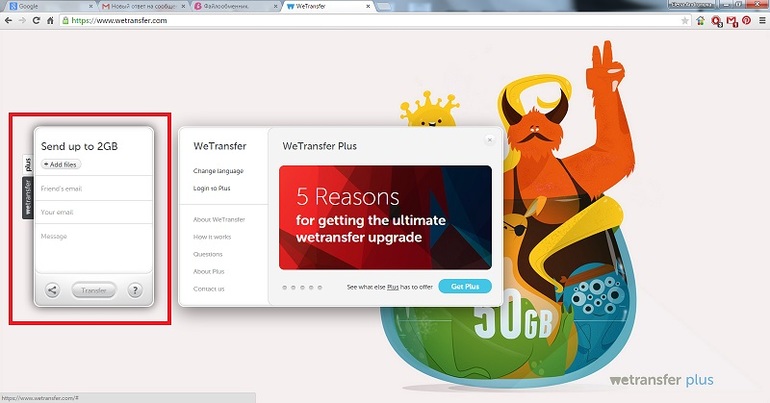Close the Google tab

(90, 6)
